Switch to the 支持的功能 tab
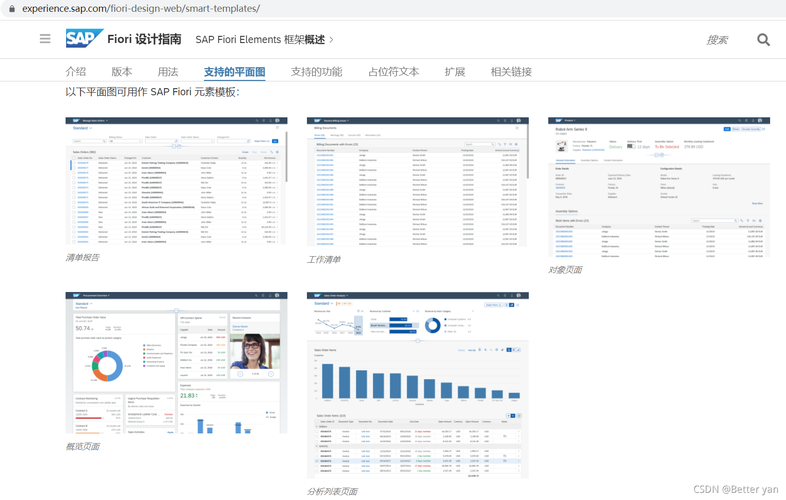The height and width of the screenshot is (500, 786). click(317, 72)
